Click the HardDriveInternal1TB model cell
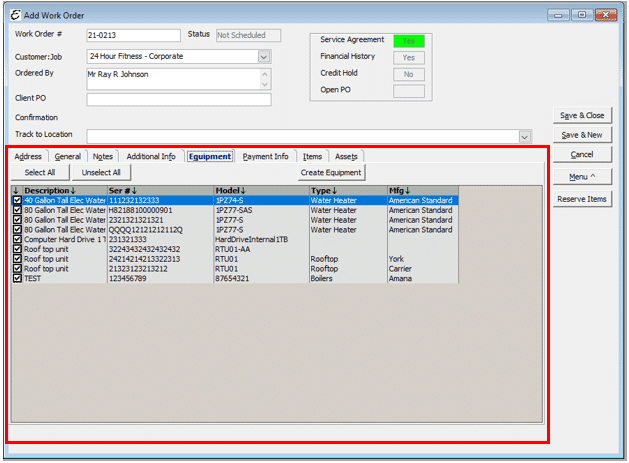This screenshot has width=629, height=463. [261, 239]
